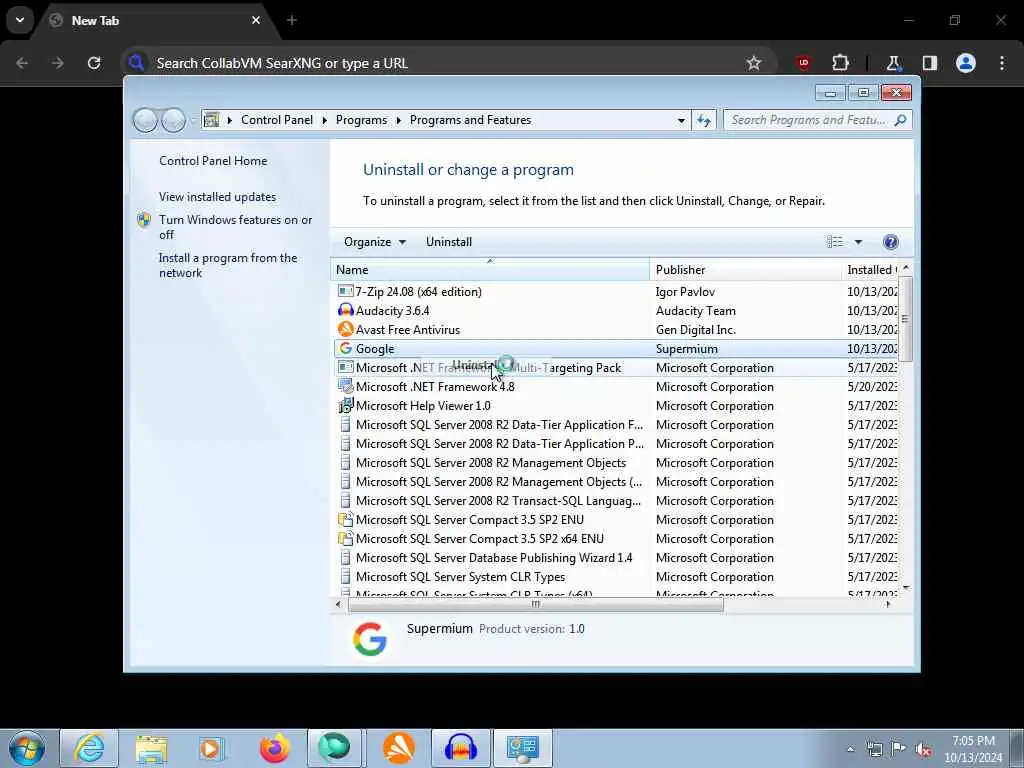Open the Chrome tab search chevron
This screenshot has width=1024, height=768.
20,20
